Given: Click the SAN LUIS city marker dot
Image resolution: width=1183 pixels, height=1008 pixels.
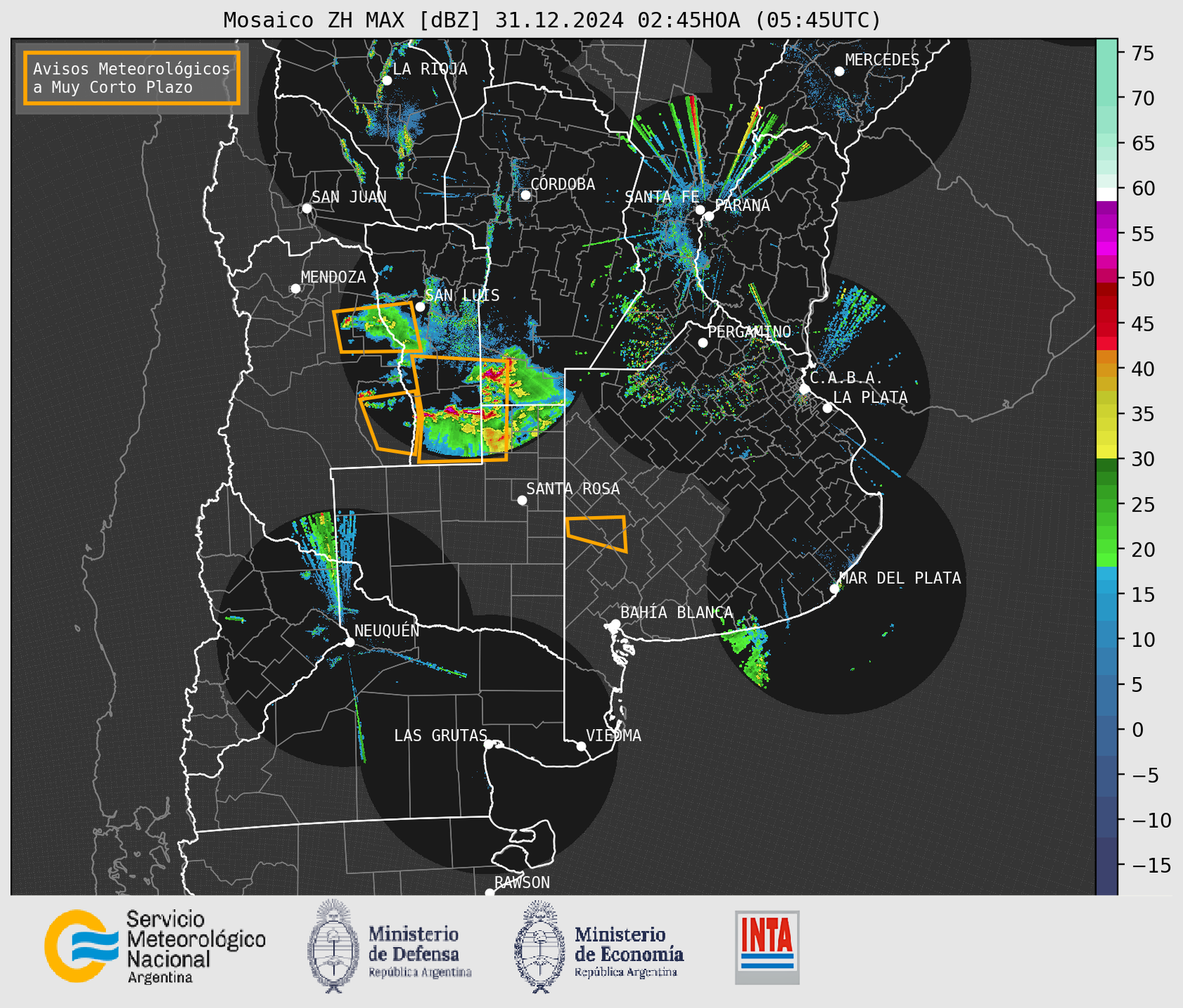Looking at the screenshot, I should point(420,307).
